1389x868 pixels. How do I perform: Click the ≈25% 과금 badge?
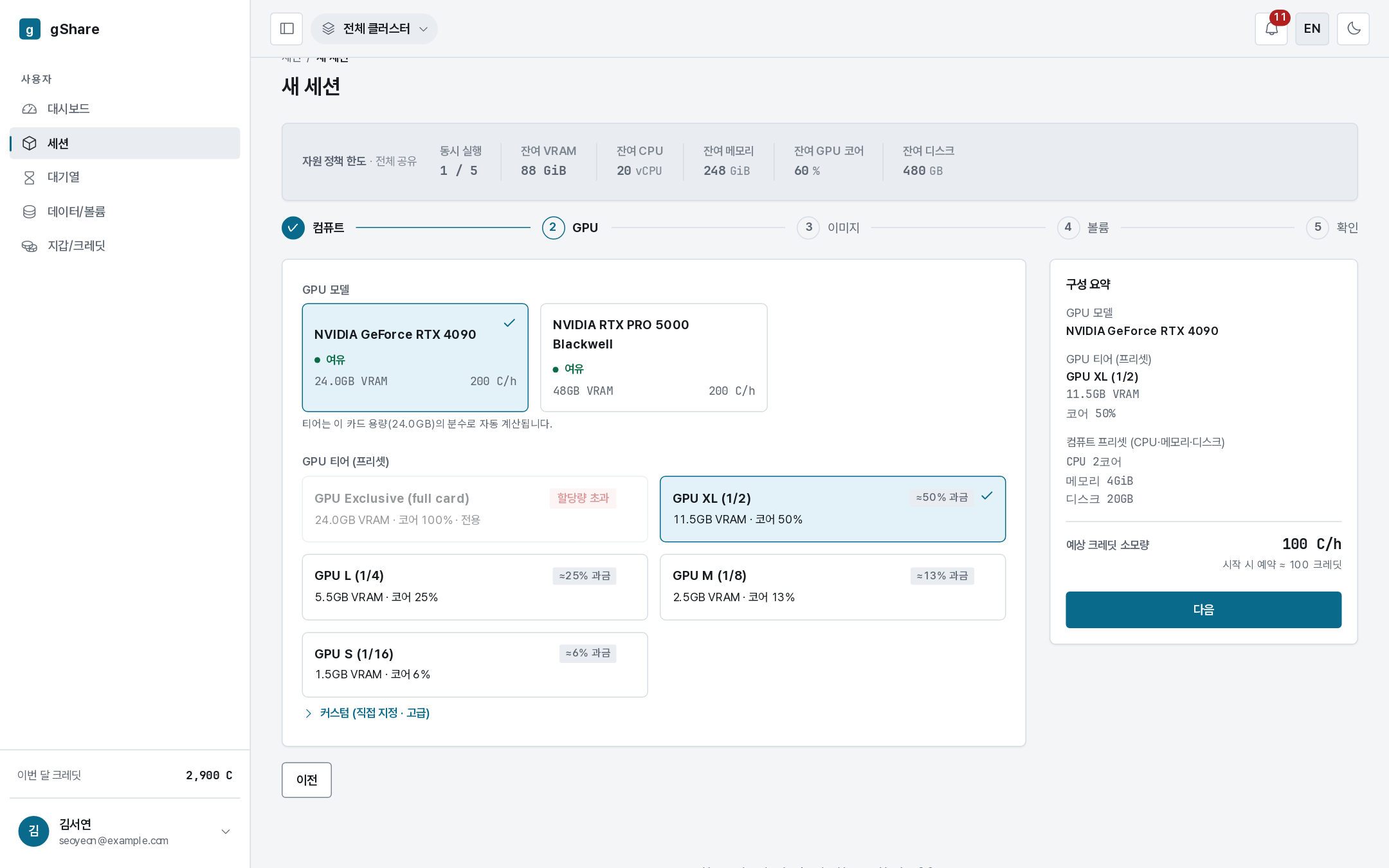click(x=585, y=576)
